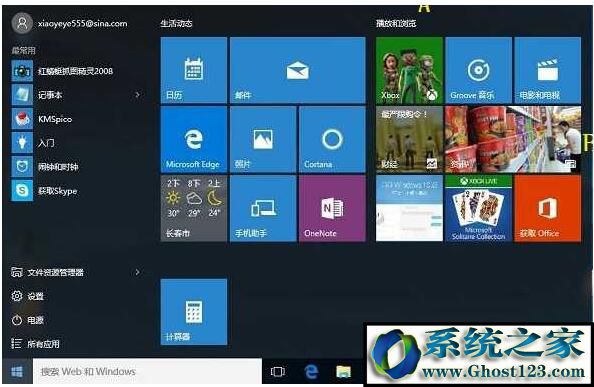594x387 pixels.
Task: Open the 长春市 weather tile
Action: [x=194, y=208]
